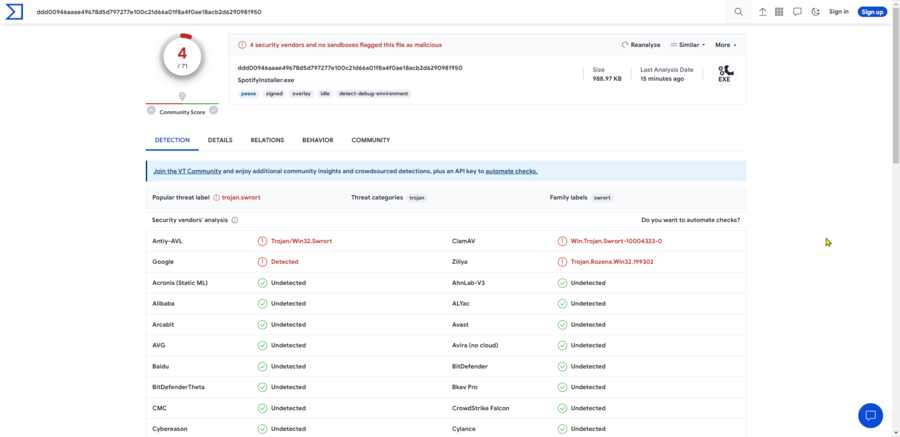Switch to the RELATIONS tab
This screenshot has width=900, height=437.
point(267,140)
